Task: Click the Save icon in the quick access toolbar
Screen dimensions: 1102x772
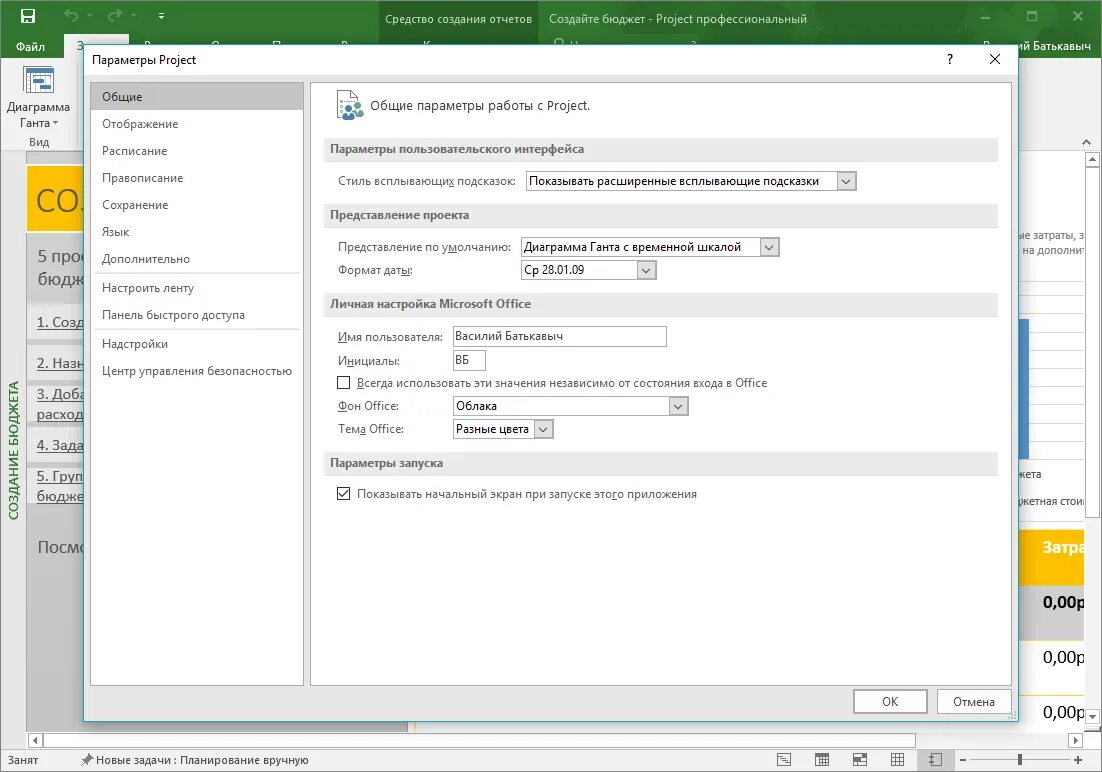Action: pos(27,16)
